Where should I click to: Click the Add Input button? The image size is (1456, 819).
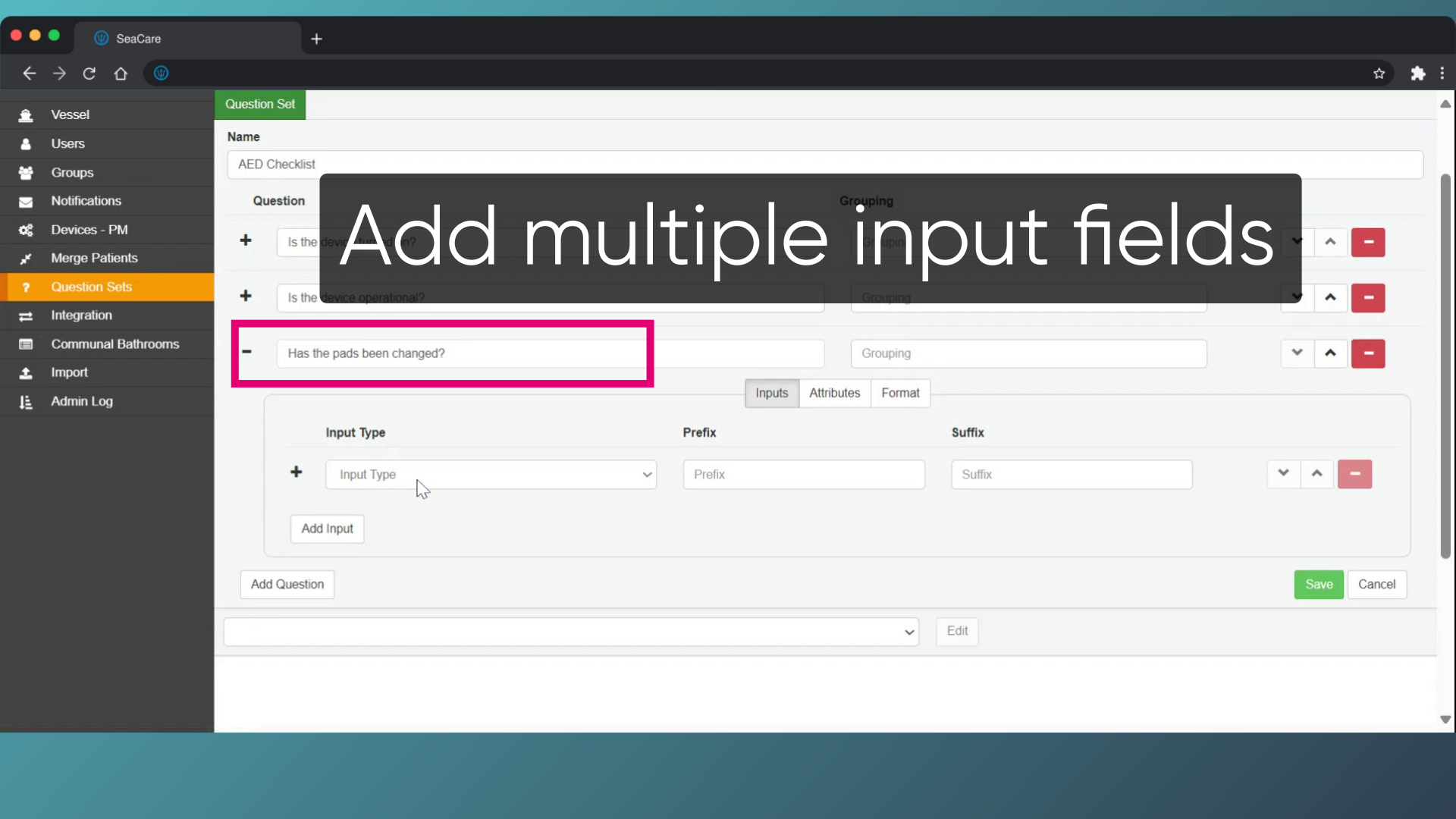click(327, 529)
